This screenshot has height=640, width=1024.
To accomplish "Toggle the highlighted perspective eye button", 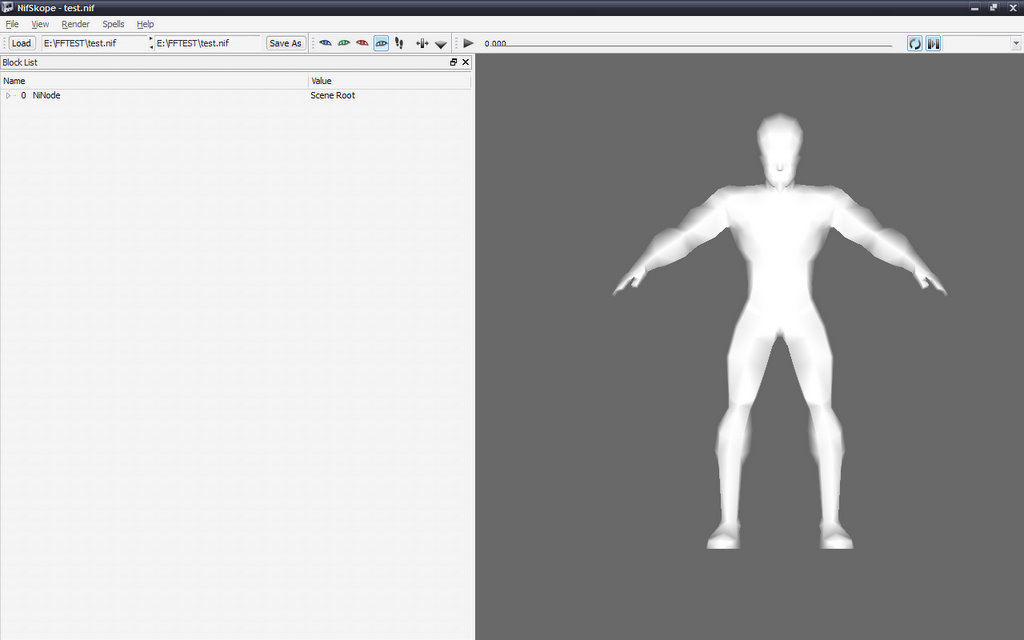I will 381,43.
